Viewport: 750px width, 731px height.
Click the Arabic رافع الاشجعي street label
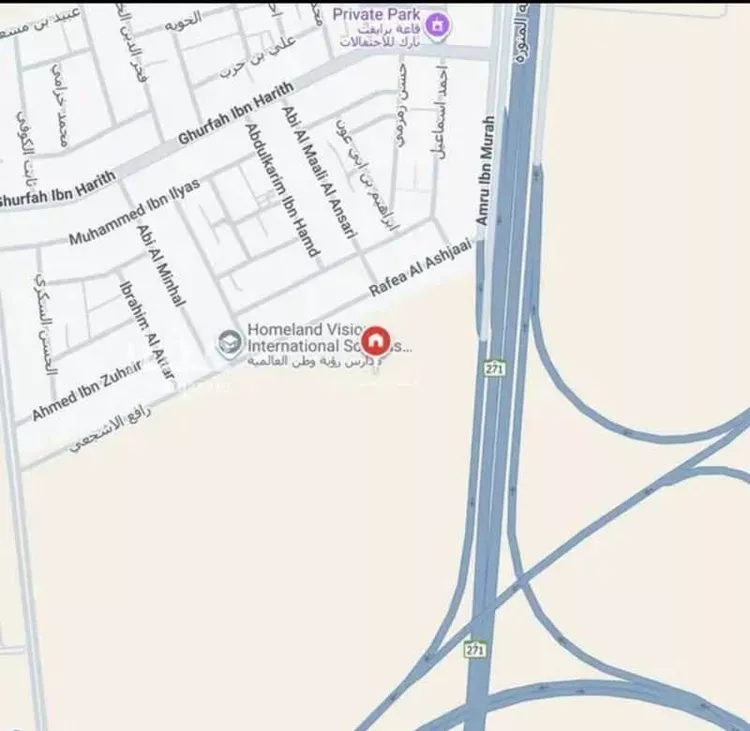[x=110, y=429]
